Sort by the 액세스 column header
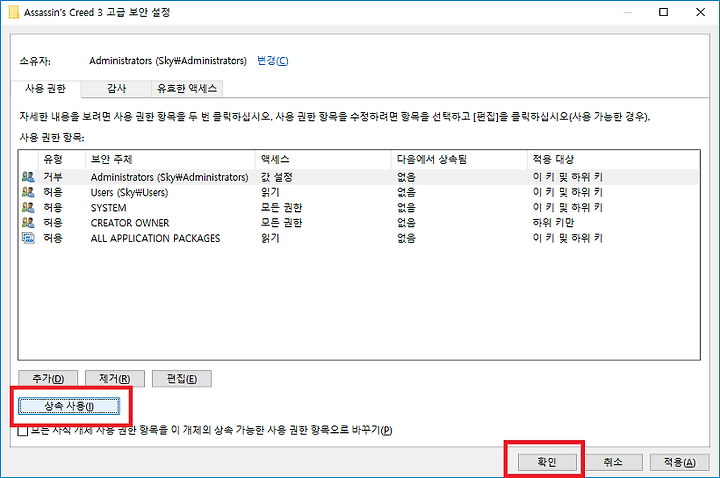The image size is (720, 478). [323, 159]
